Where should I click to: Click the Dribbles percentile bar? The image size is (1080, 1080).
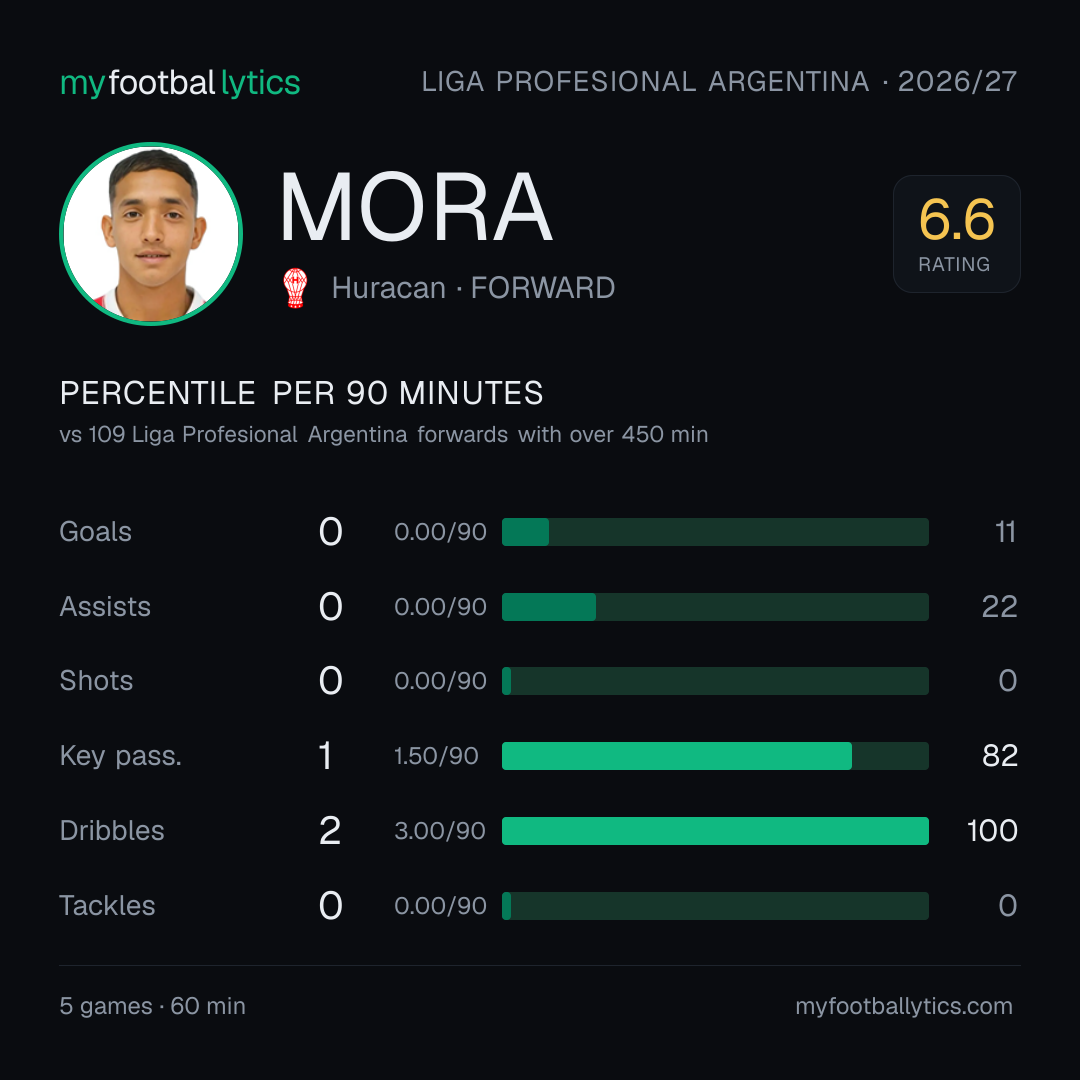[715, 831]
